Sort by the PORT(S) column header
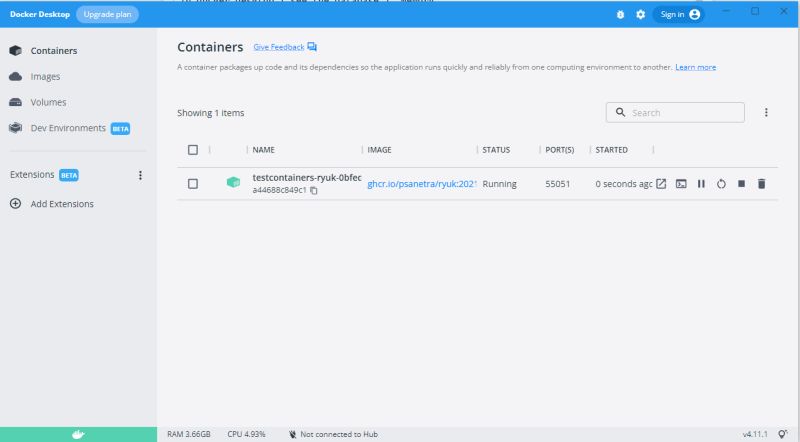The image size is (800, 442). click(559, 150)
